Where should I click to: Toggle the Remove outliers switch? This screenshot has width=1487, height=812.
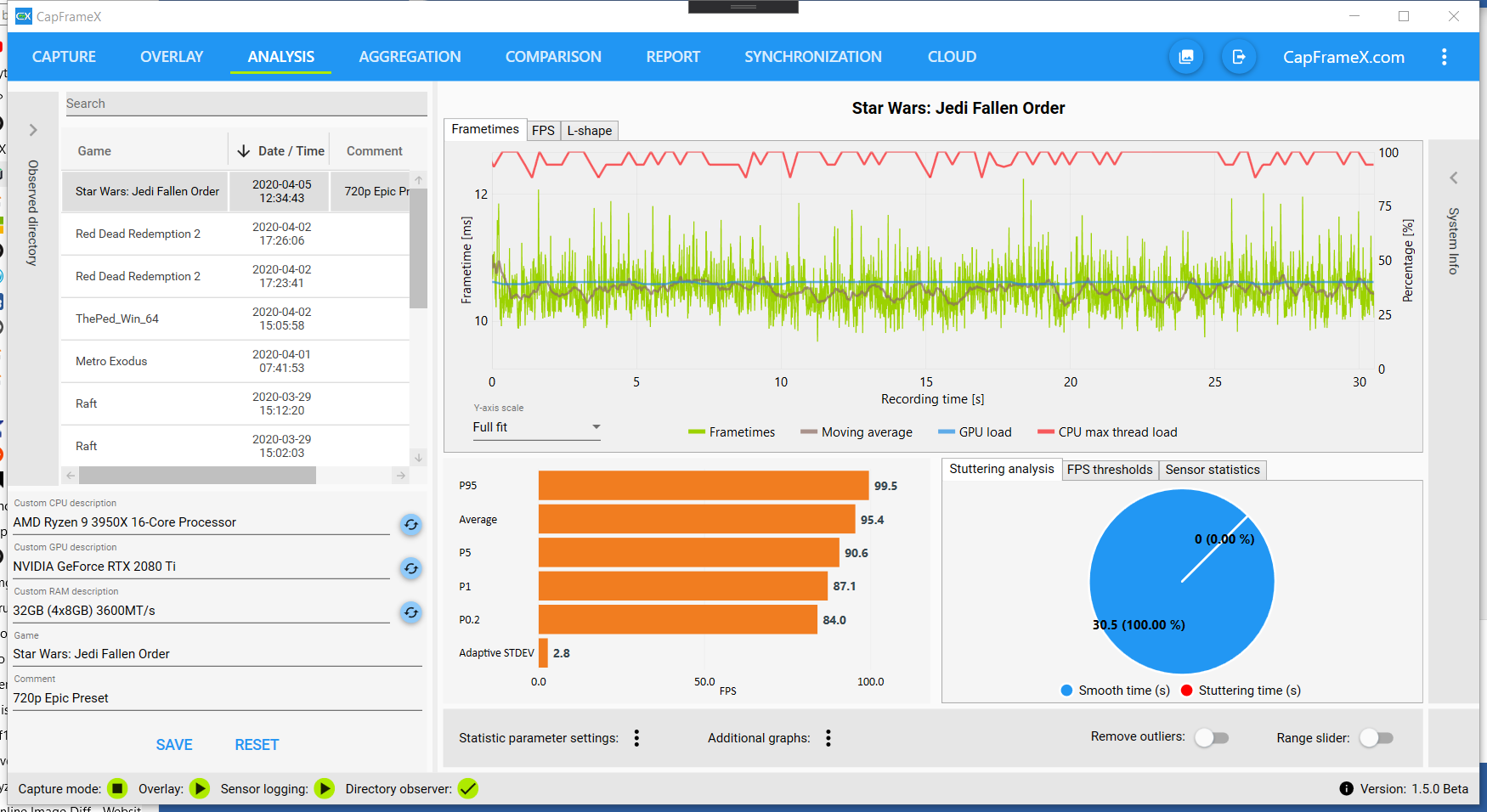(1212, 738)
